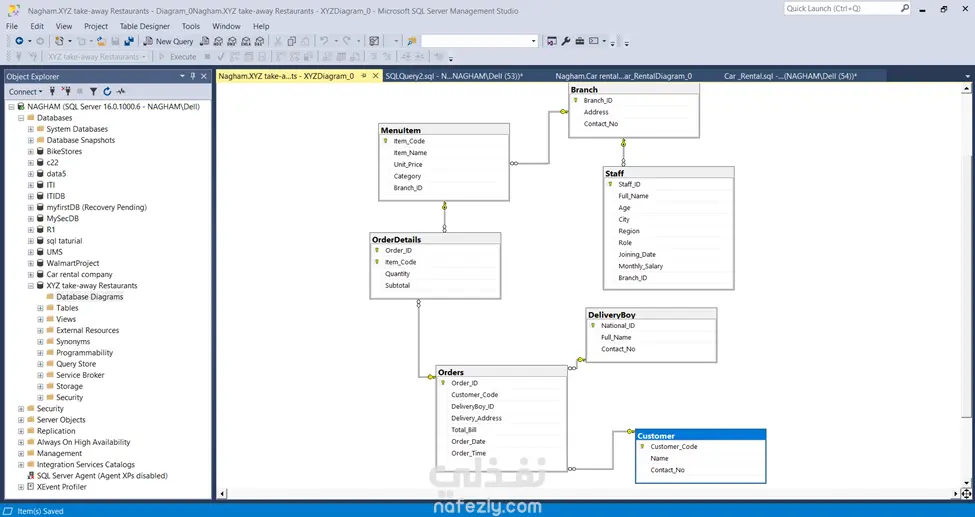
Task: Open the Table Designer menu
Action: 145,26
